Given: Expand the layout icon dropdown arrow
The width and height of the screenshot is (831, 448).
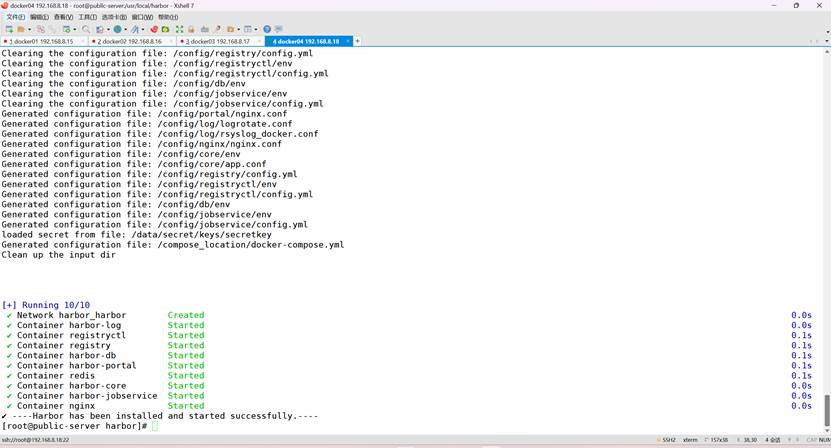Looking at the screenshot, I should coord(256,29).
